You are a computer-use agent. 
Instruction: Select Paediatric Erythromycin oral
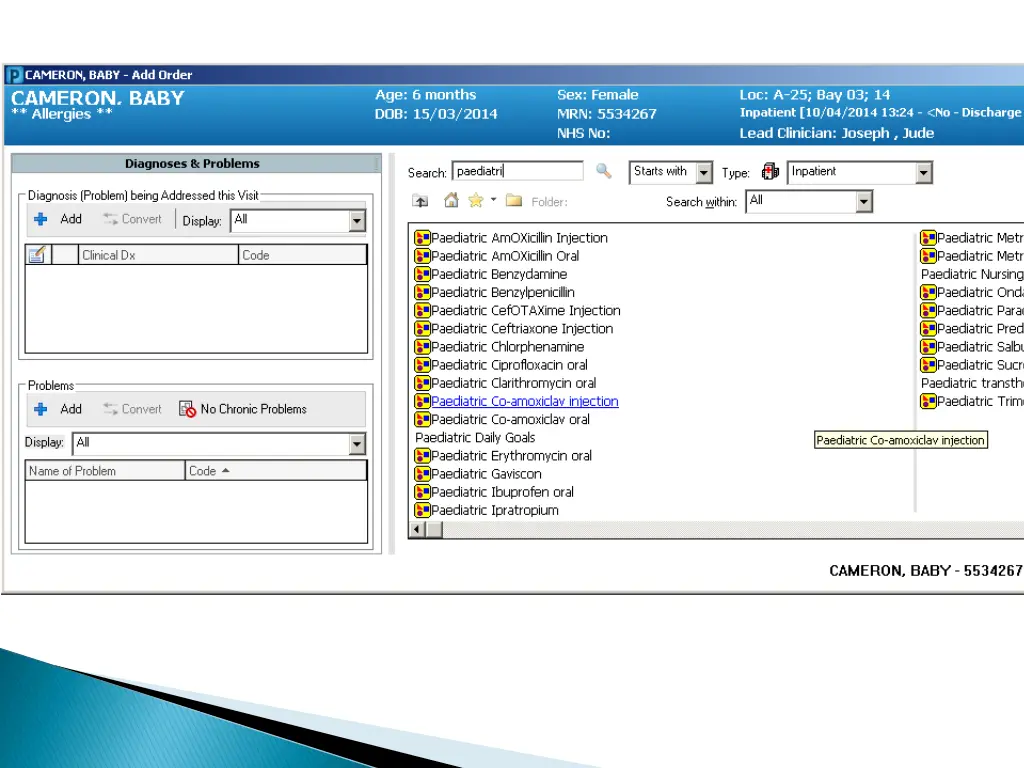click(x=511, y=456)
